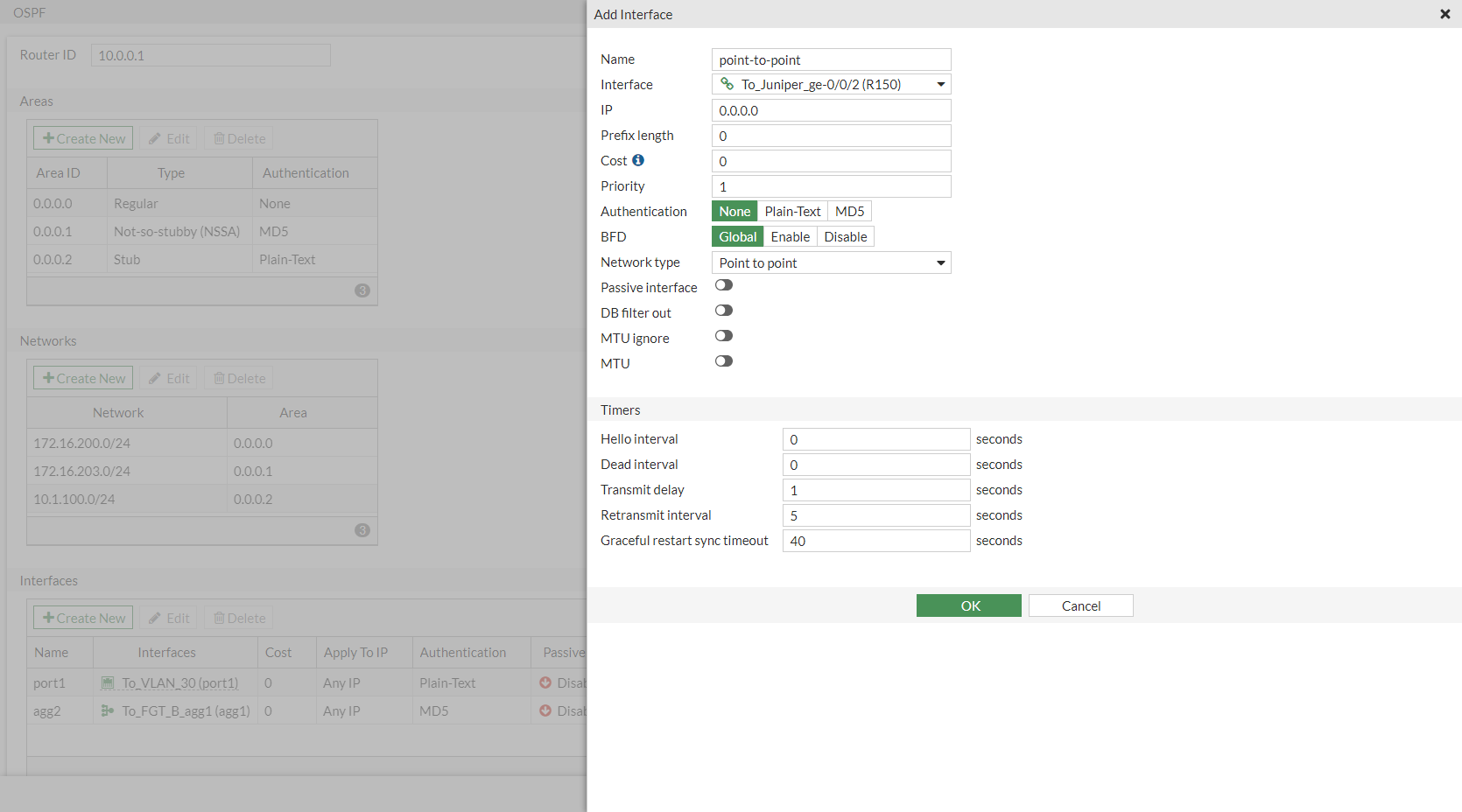The image size is (1462, 812).
Task: Choose Plain-Text authentication
Action: (x=792, y=212)
